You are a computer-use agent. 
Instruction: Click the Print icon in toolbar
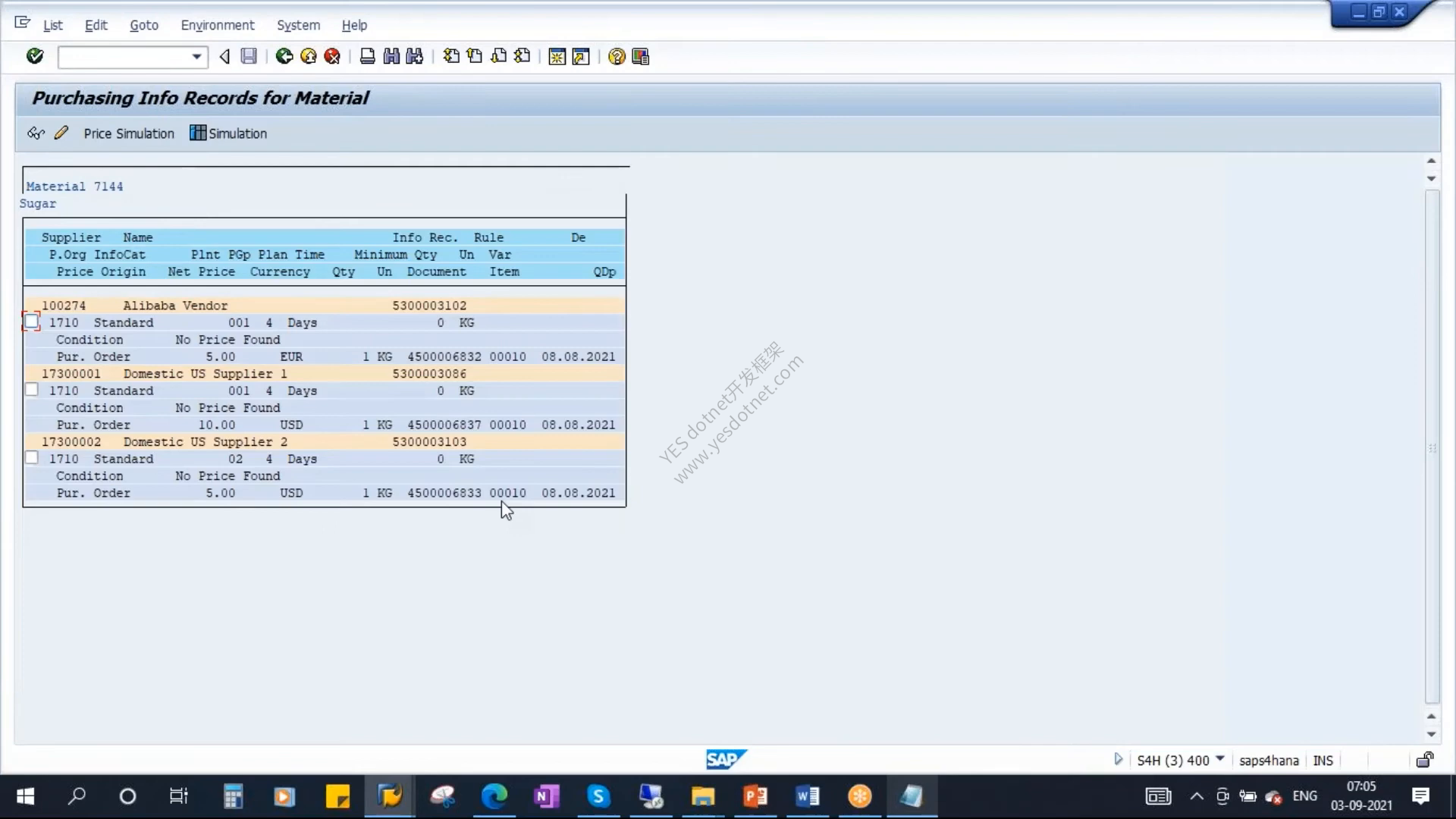click(367, 56)
